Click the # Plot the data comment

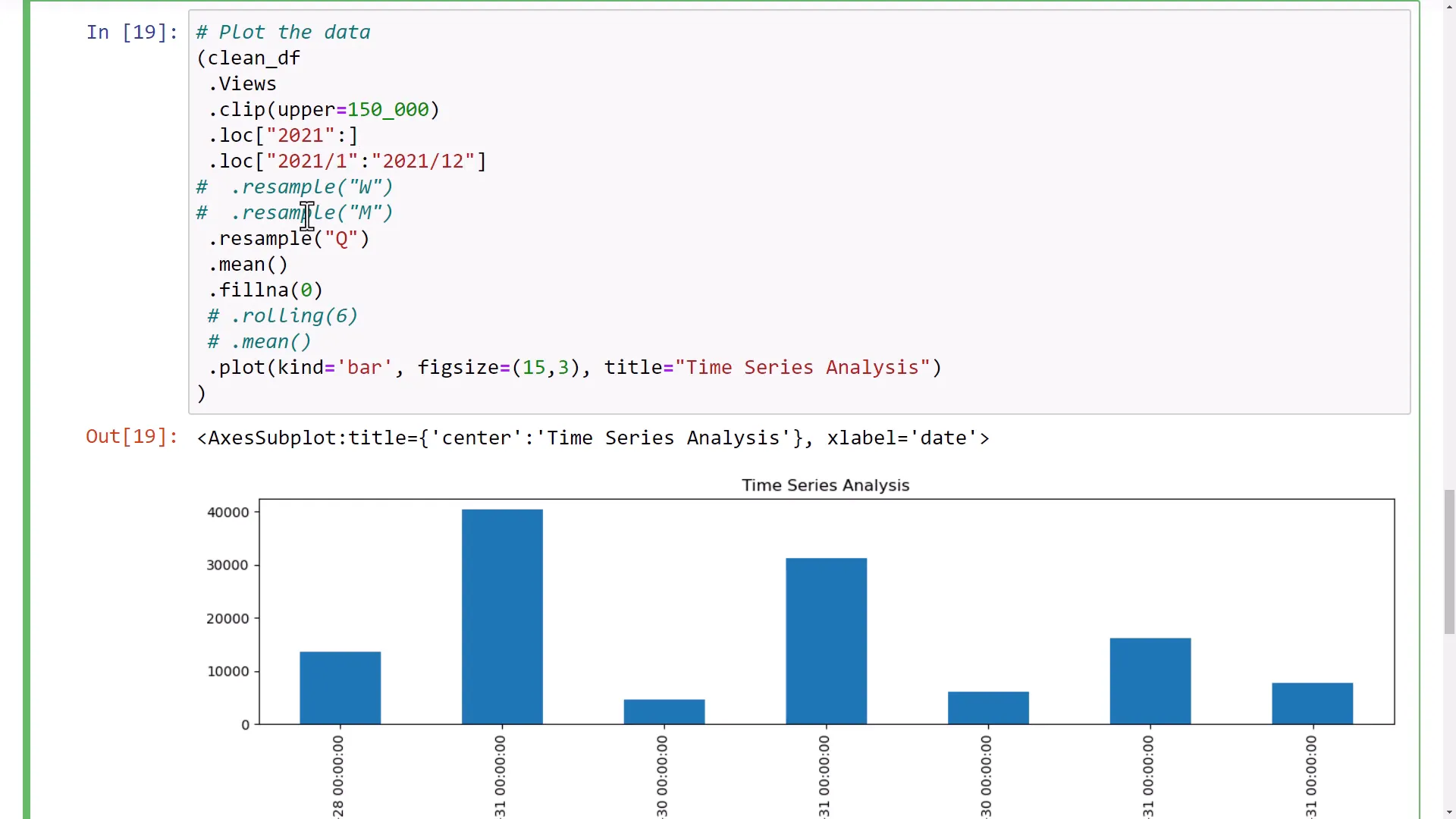pyautogui.click(x=283, y=33)
